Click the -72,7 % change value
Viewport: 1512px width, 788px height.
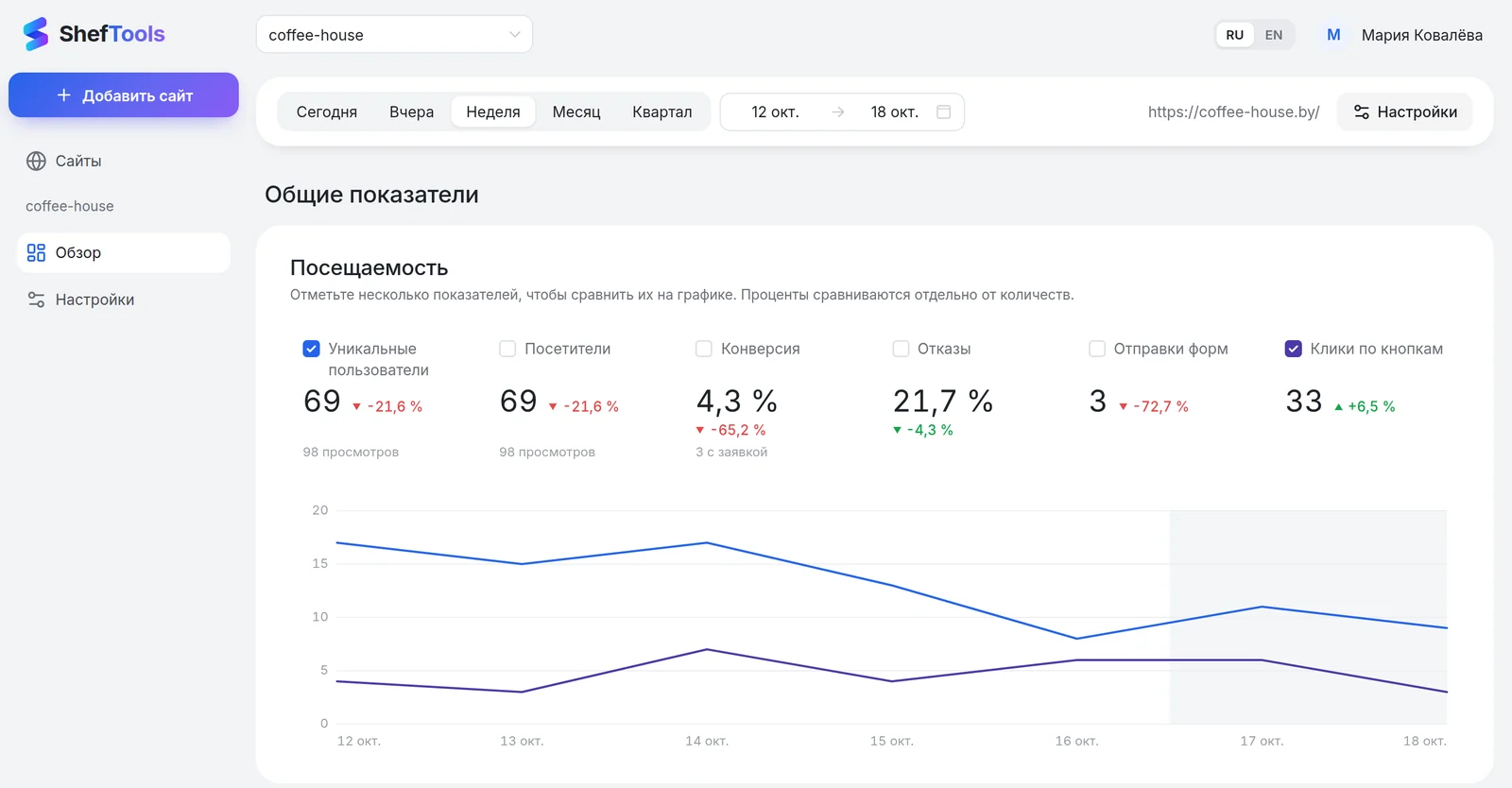click(1160, 406)
